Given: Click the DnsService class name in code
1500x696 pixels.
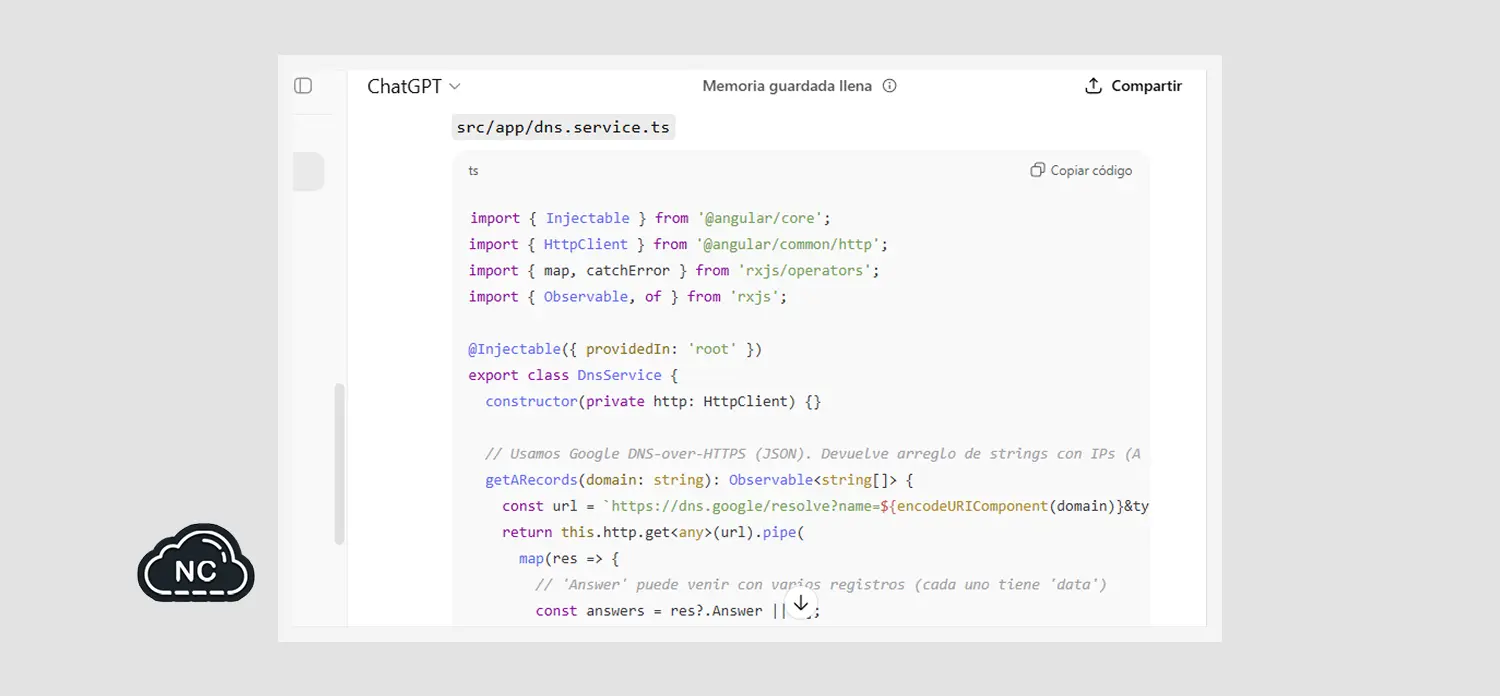Looking at the screenshot, I should click(x=619, y=375).
